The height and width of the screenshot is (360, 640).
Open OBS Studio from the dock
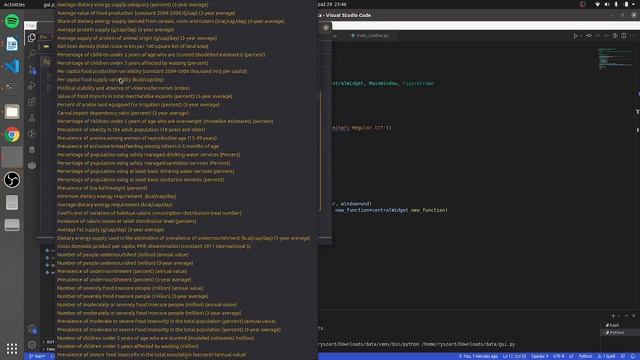coord(12,180)
